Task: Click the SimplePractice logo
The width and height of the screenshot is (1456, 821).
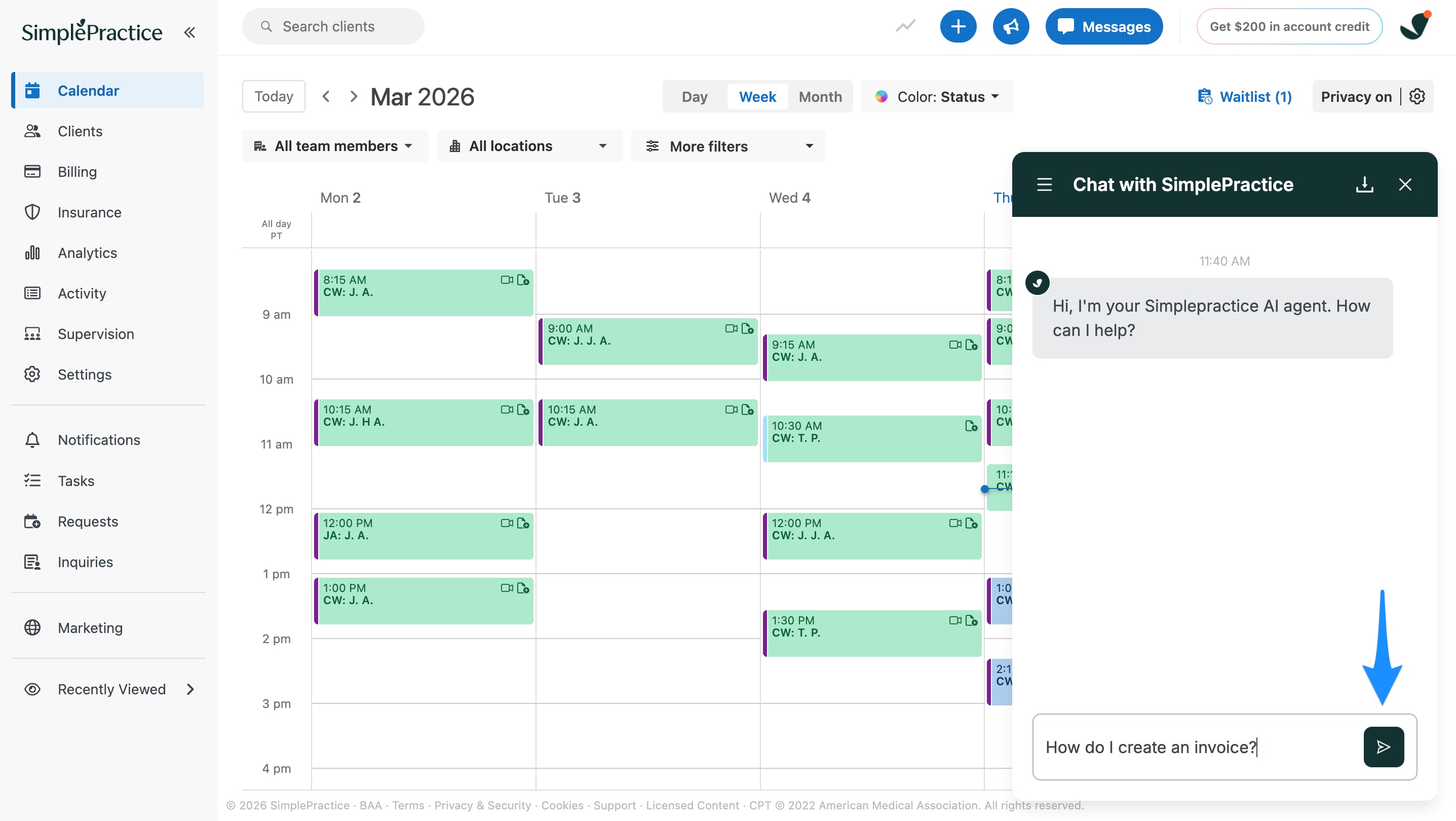Action: [92, 31]
